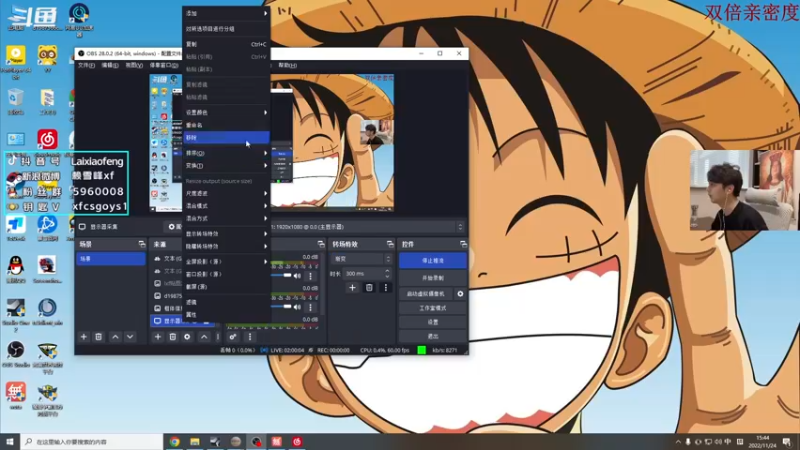
Task: Move scene up with the arrow in 场景 dock
Action: click(x=115, y=337)
